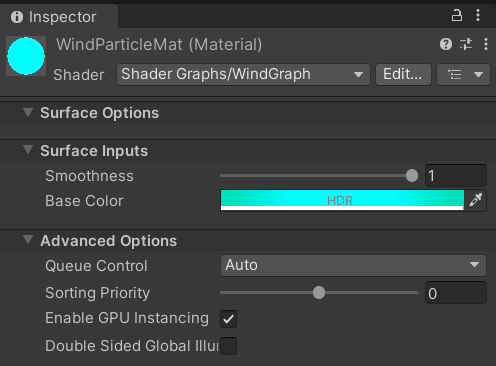
Task: Click the material presets slider icon
Action: click(466, 44)
